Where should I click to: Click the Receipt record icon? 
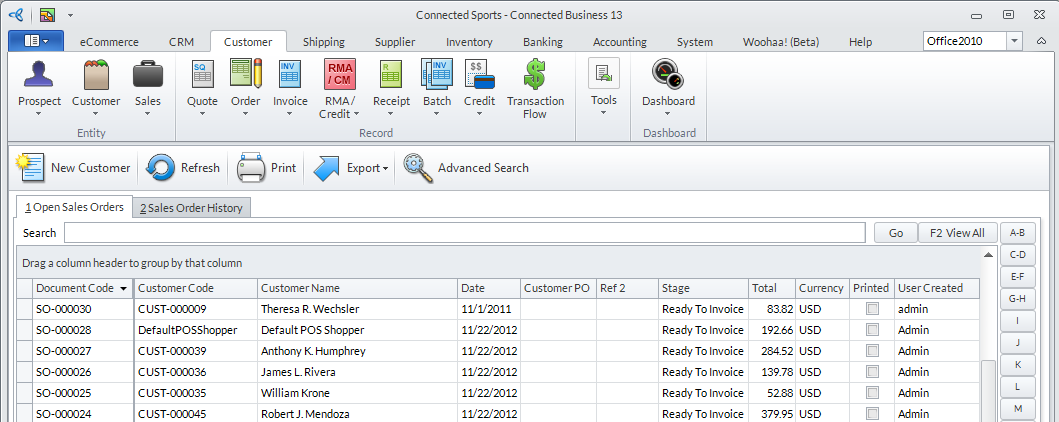tap(391, 76)
